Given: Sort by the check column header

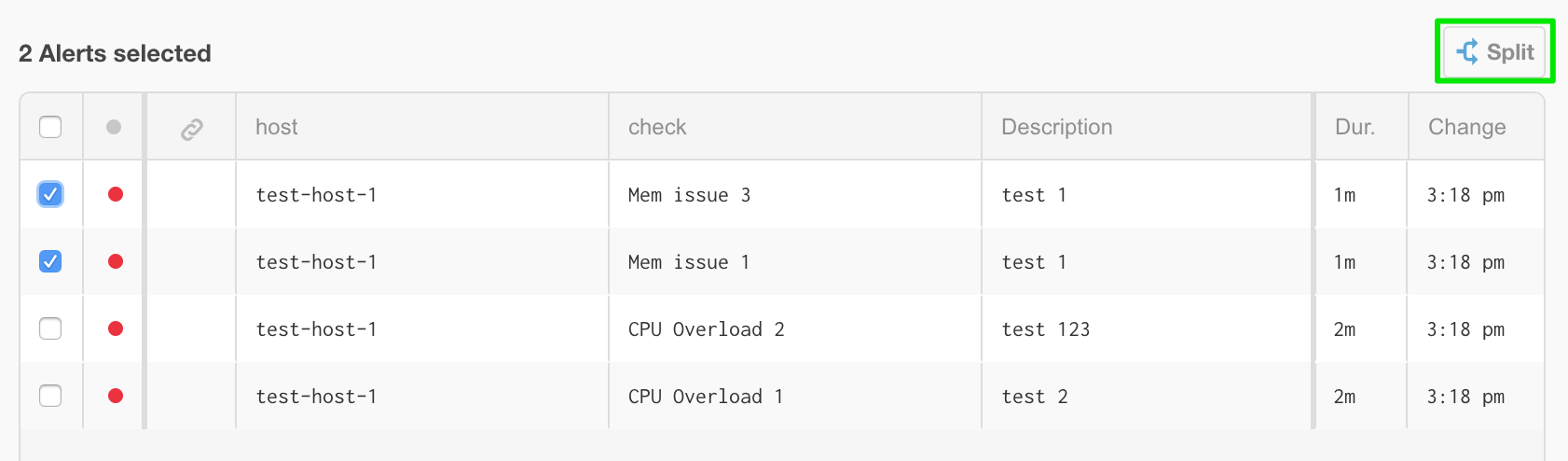Looking at the screenshot, I should 657,127.
